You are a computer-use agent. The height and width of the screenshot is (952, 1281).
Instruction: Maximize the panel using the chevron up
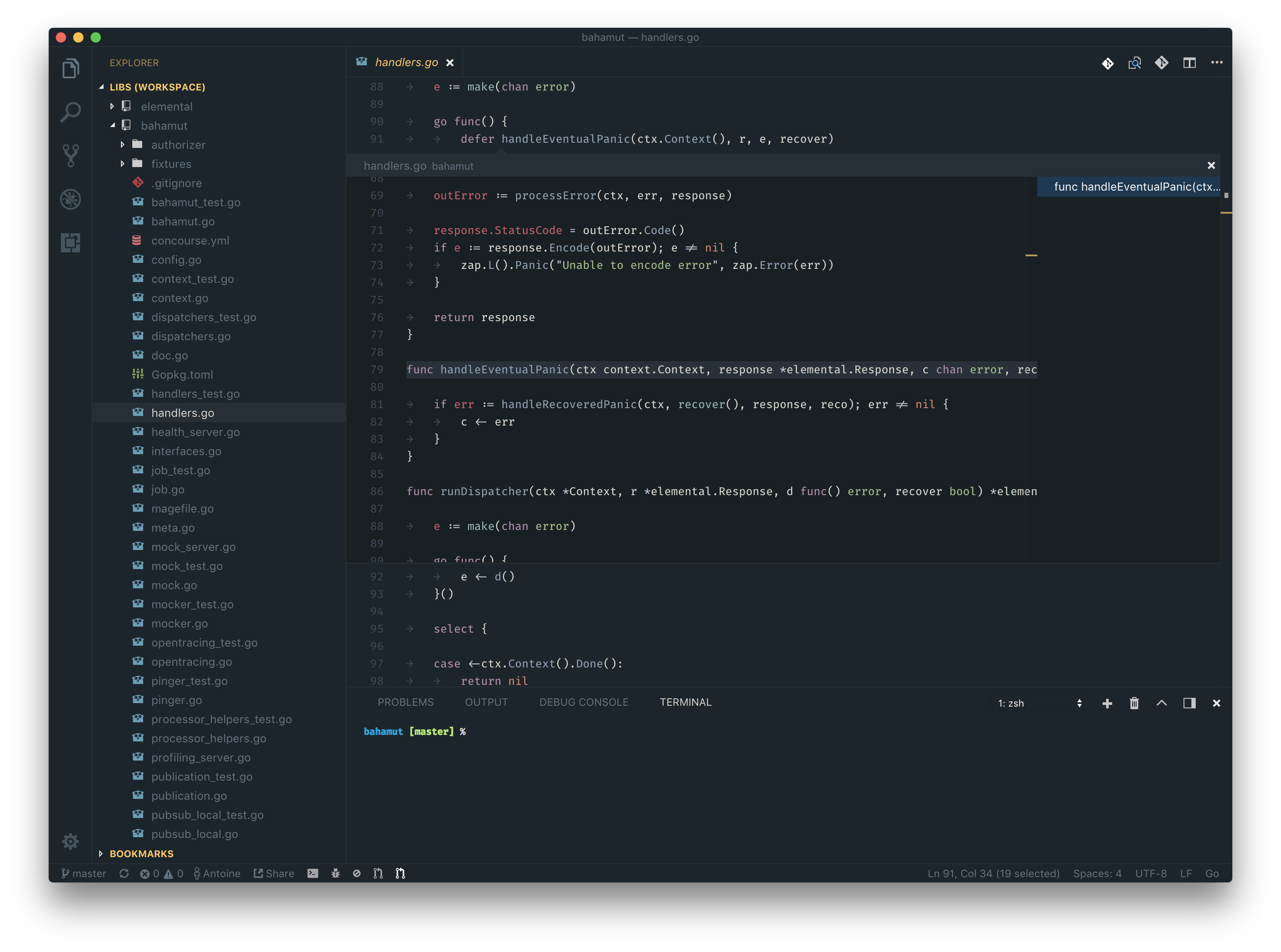[x=1161, y=703]
